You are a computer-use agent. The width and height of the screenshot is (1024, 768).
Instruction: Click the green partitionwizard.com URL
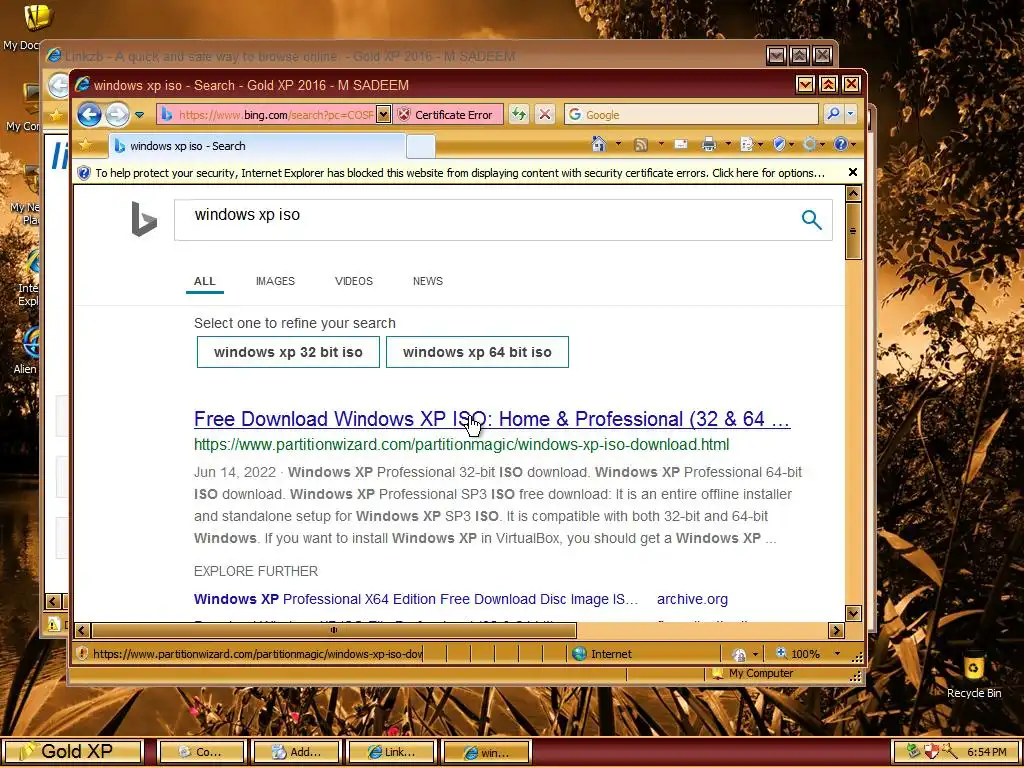[x=461, y=445]
